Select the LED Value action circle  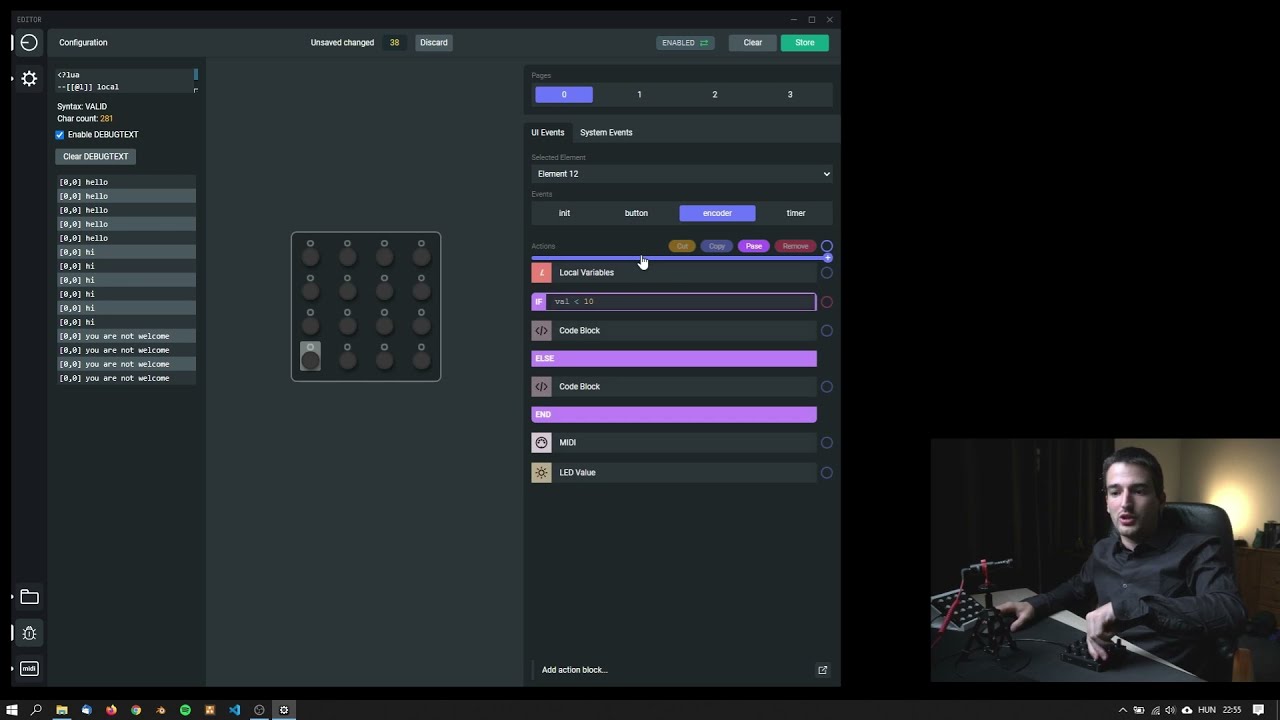point(827,472)
